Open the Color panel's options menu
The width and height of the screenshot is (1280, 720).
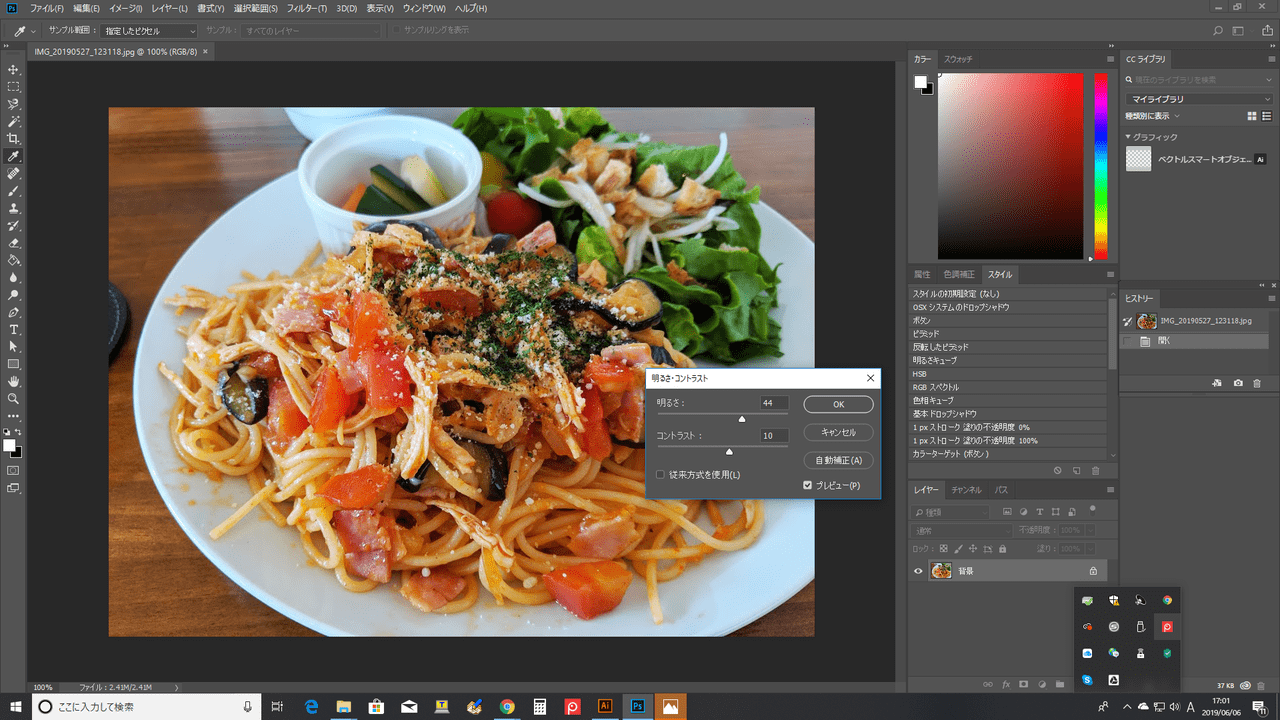point(1110,59)
